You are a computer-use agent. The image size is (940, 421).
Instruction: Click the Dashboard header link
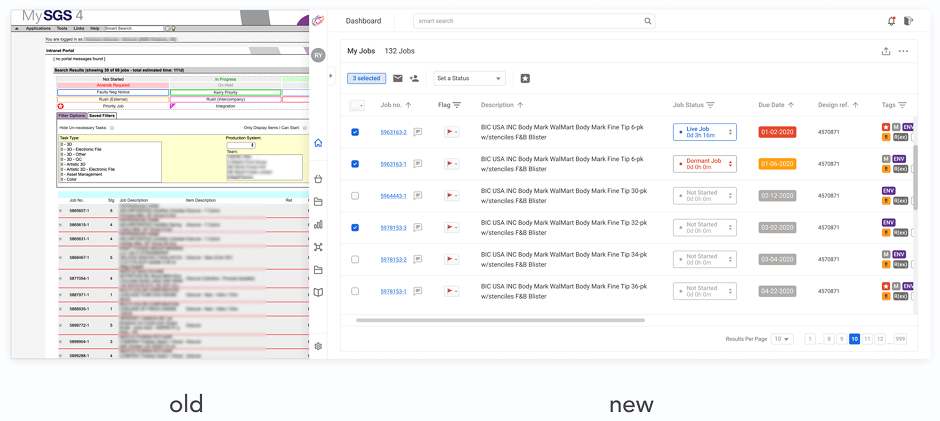click(x=363, y=21)
